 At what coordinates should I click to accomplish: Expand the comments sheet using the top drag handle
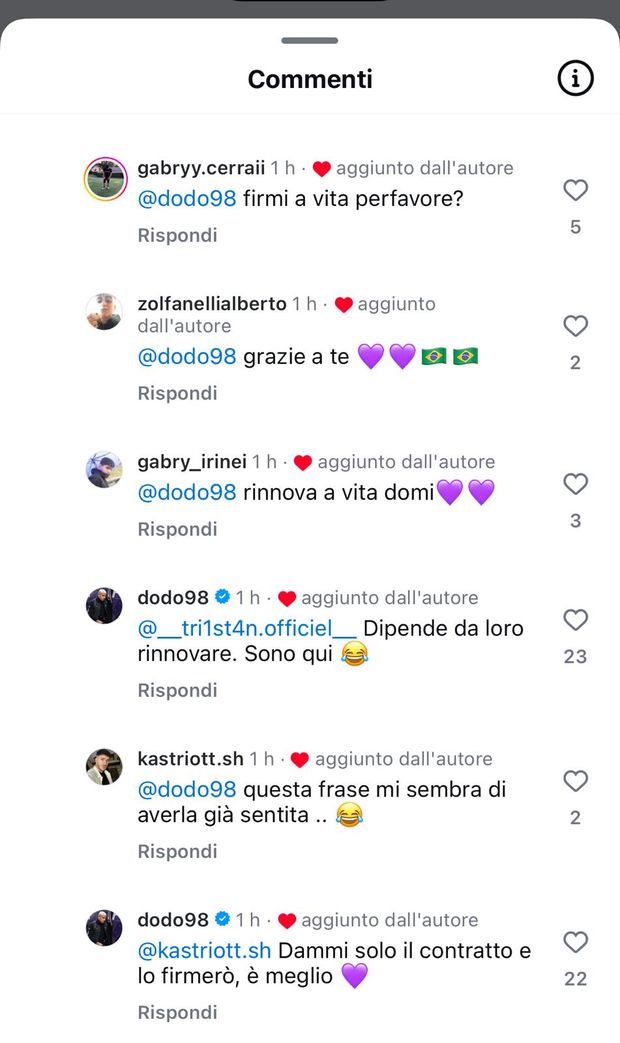coord(310,41)
